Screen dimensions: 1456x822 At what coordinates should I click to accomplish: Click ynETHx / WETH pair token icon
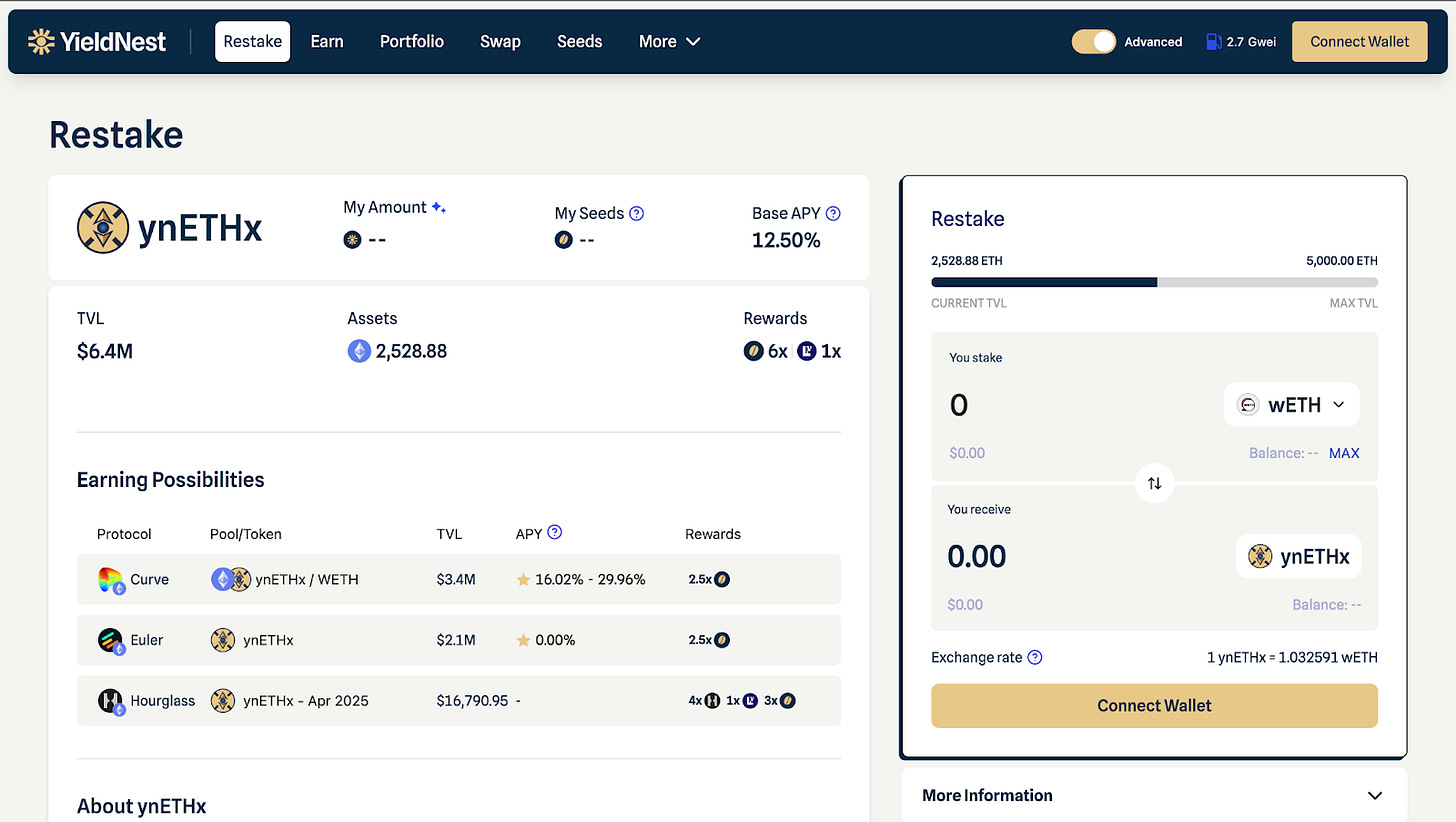tap(230, 579)
